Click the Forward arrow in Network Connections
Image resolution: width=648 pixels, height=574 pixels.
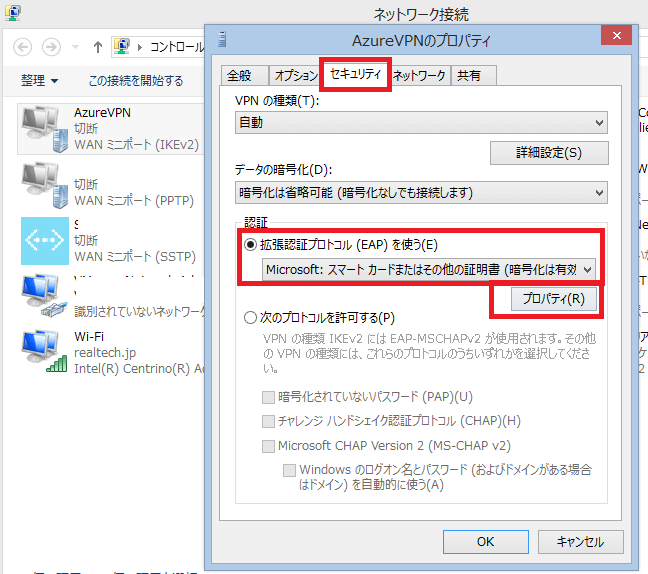coord(51,47)
